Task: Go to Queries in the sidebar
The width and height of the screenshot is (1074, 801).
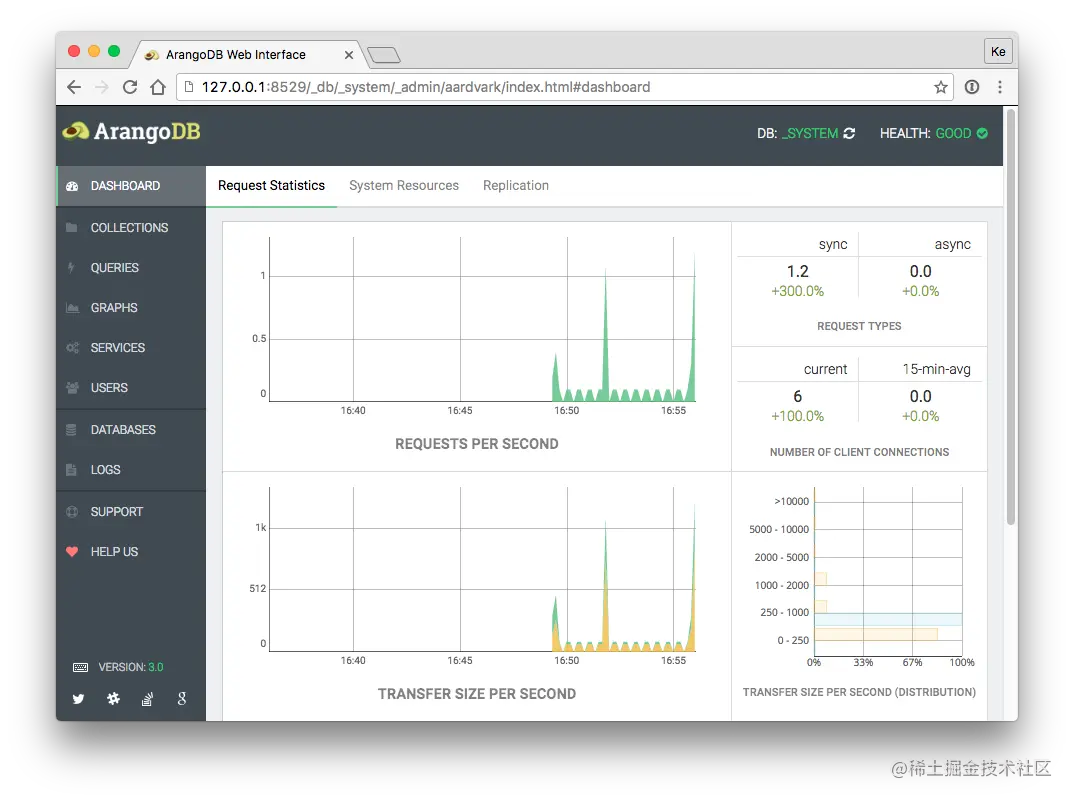Action: [131, 268]
